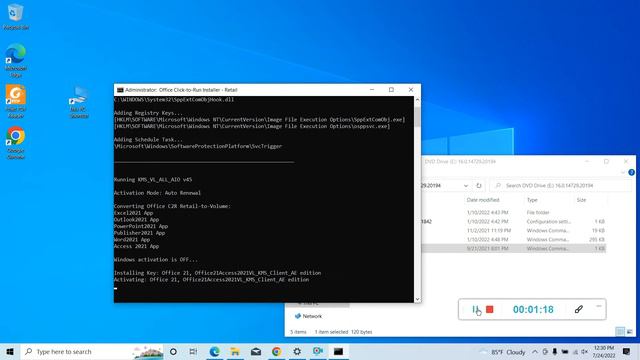Open Microsoft Edge from the taskbar

pos(214,351)
